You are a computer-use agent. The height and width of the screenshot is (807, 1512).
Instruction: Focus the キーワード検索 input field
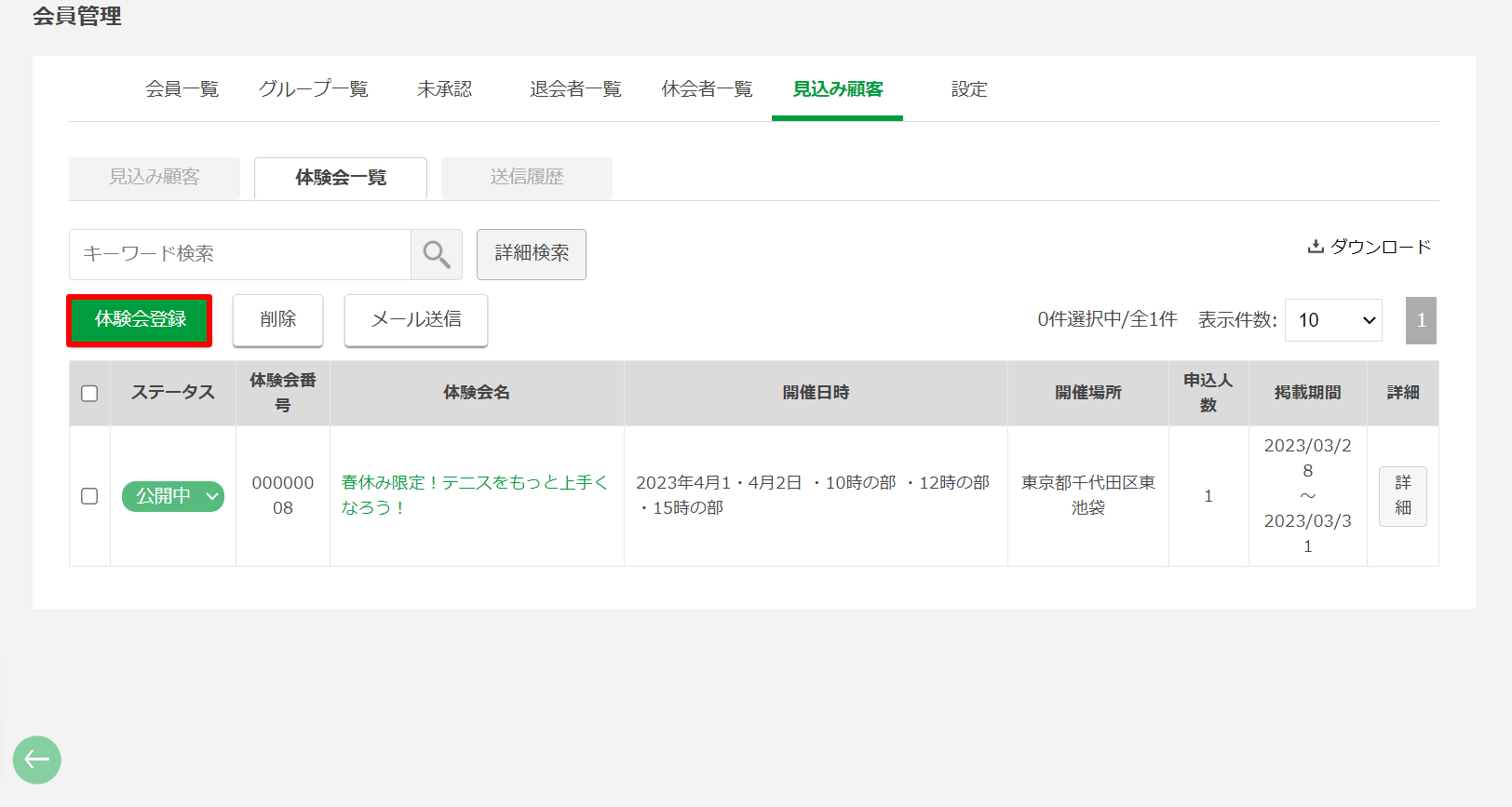click(240, 254)
